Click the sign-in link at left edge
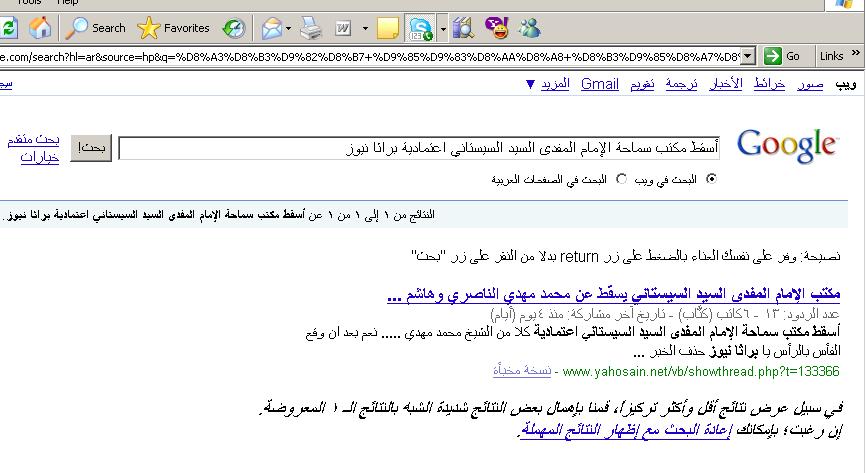This screenshot has width=866, height=473. pyautogui.click(x=6, y=84)
